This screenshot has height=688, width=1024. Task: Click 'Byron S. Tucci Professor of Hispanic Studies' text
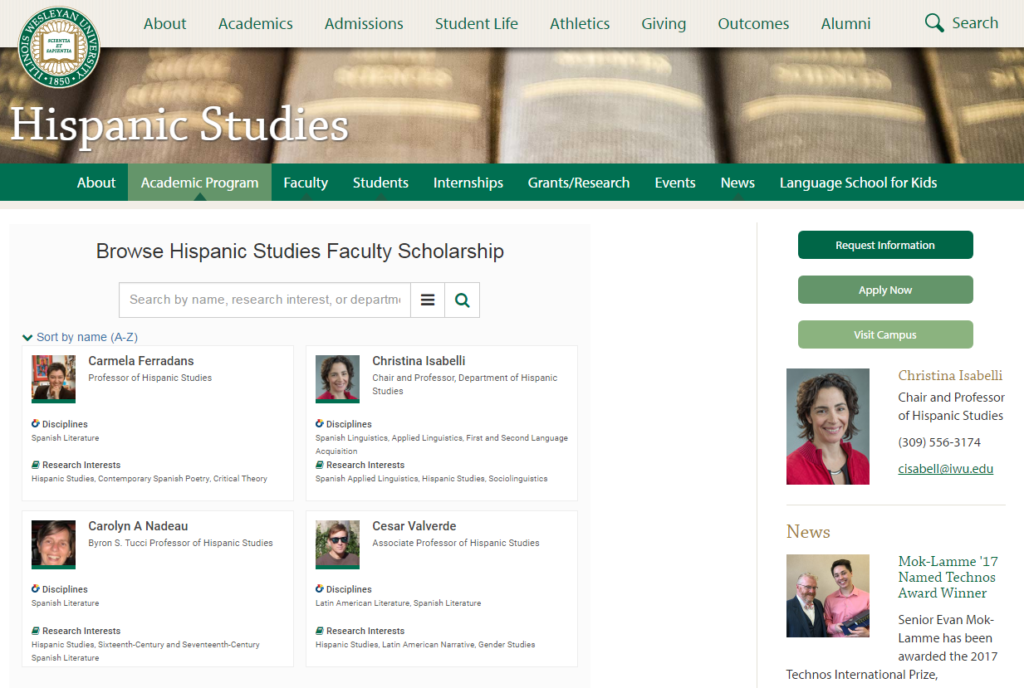180,543
